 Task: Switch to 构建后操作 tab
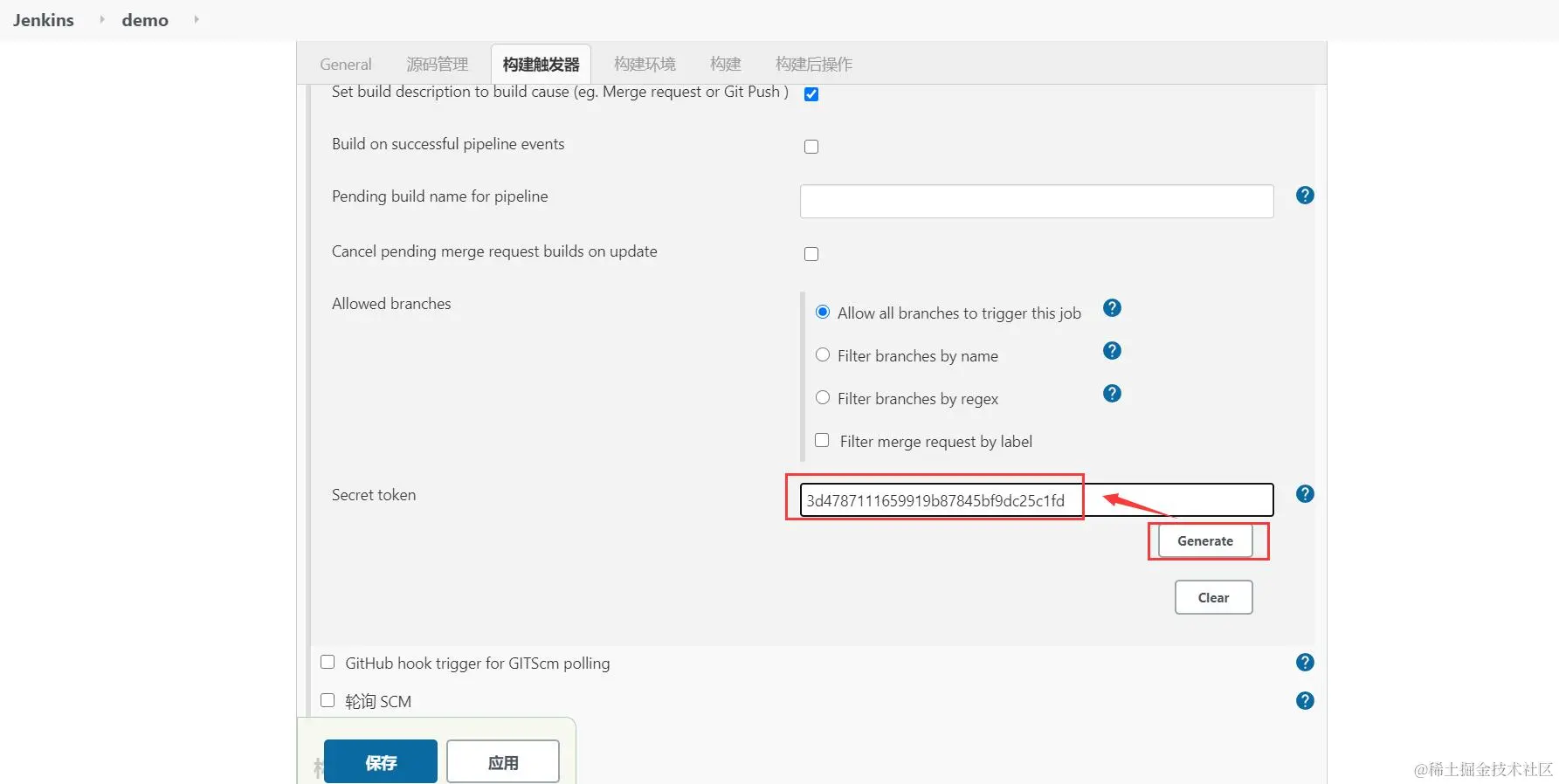(814, 65)
